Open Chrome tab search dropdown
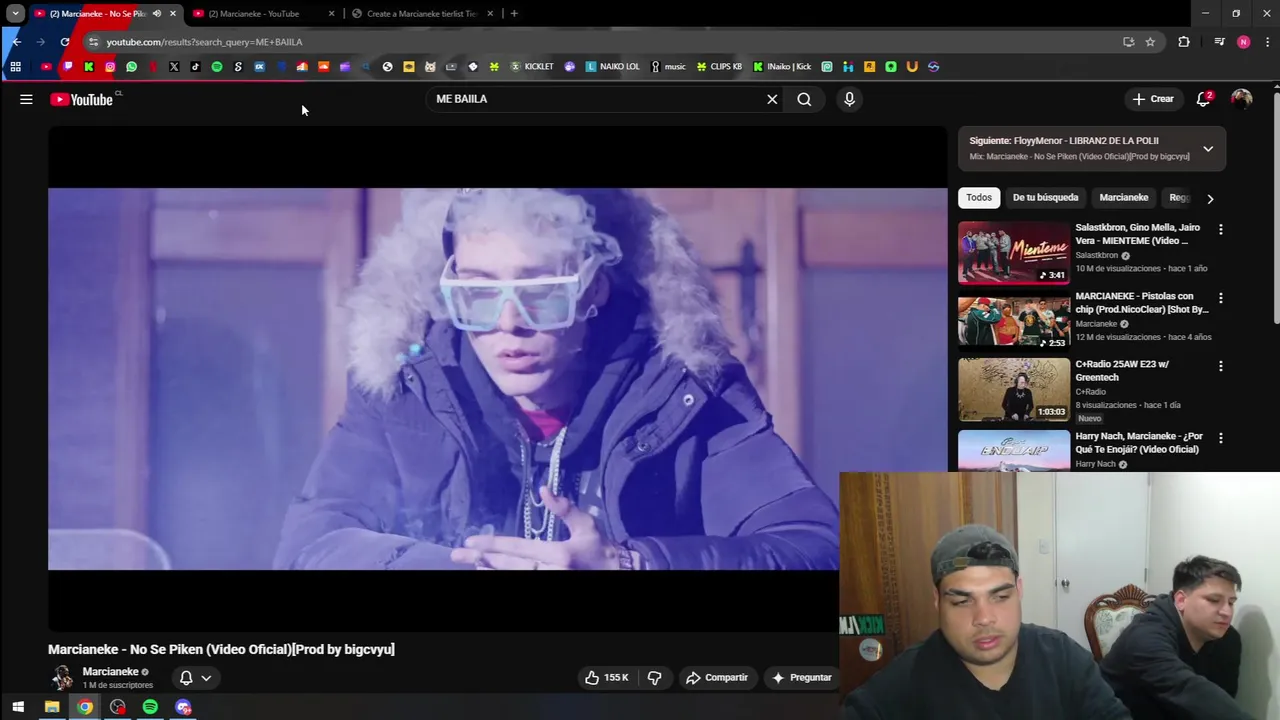 pyautogui.click(x=15, y=13)
